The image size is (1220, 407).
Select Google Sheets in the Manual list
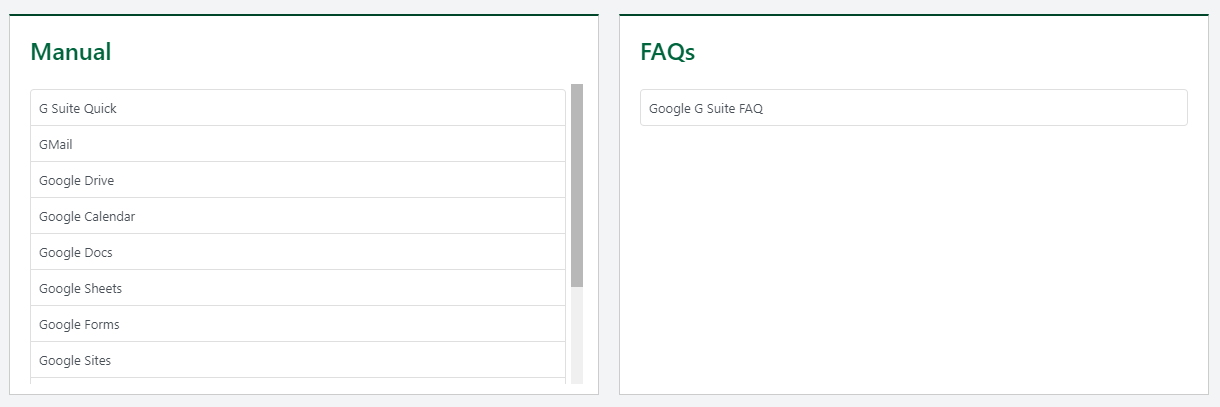pos(81,288)
